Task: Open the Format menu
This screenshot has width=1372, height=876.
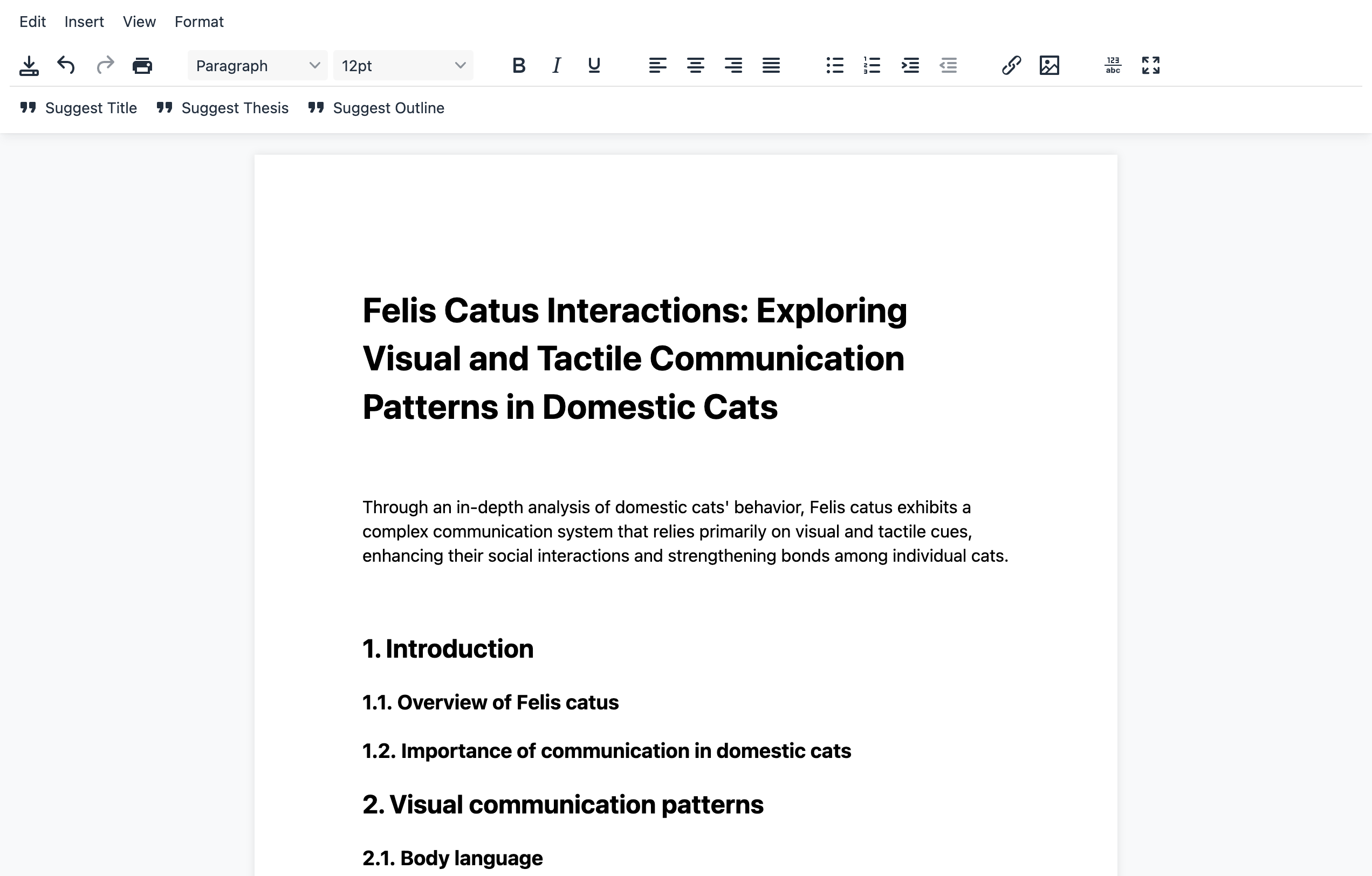Action: pyautogui.click(x=199, y=22)
